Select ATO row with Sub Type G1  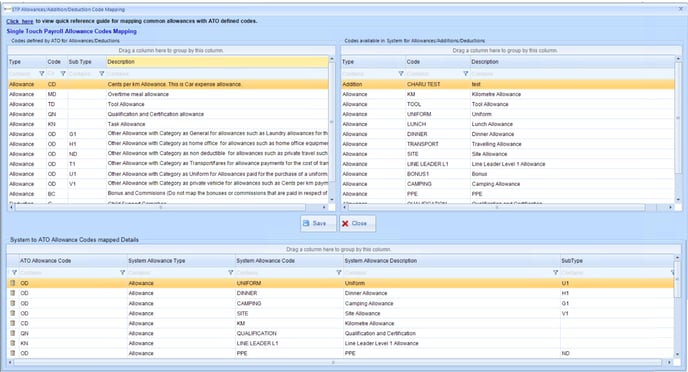coord(168,134)
